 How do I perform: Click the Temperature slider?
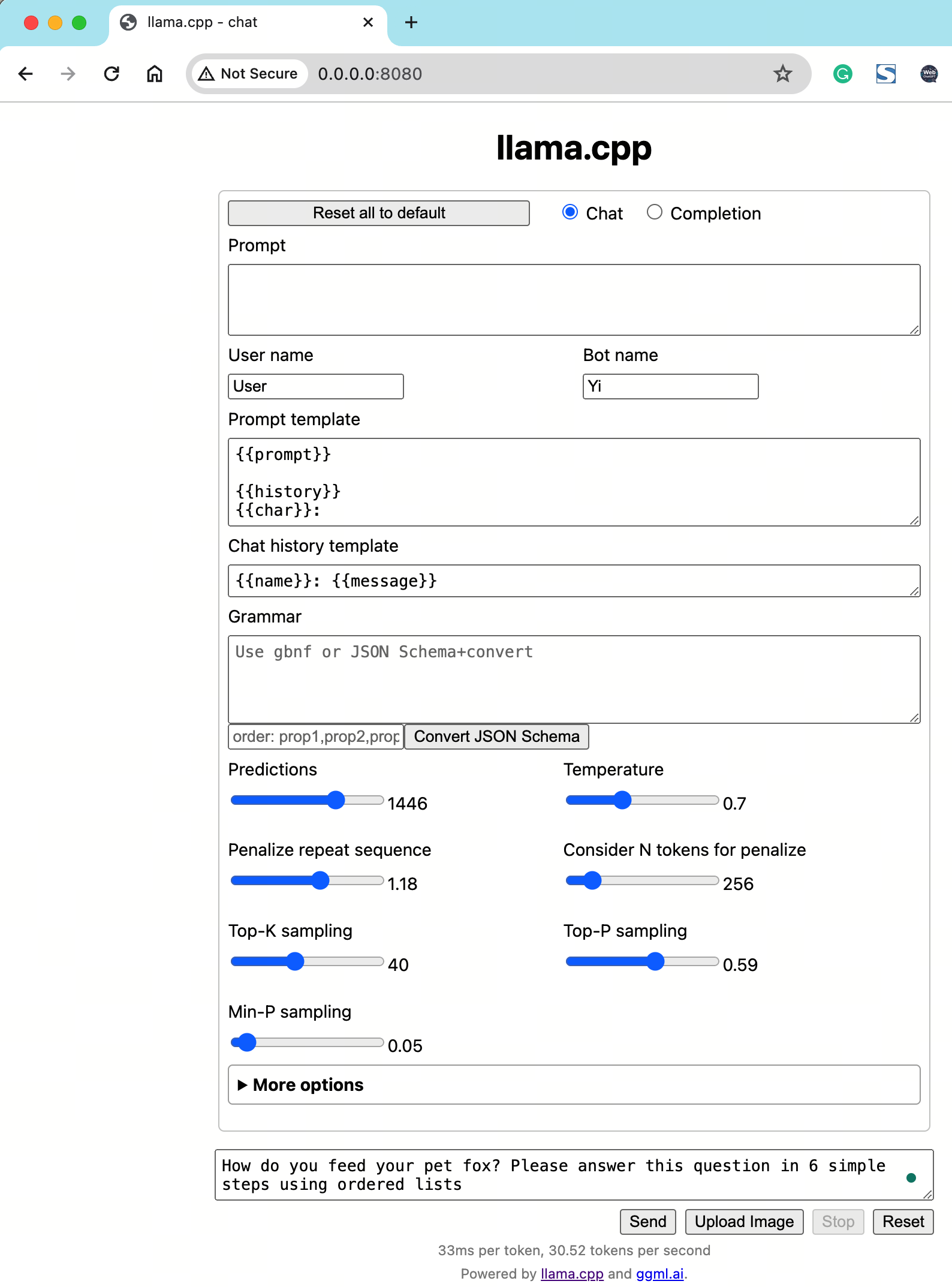click(x=641, y=800)
